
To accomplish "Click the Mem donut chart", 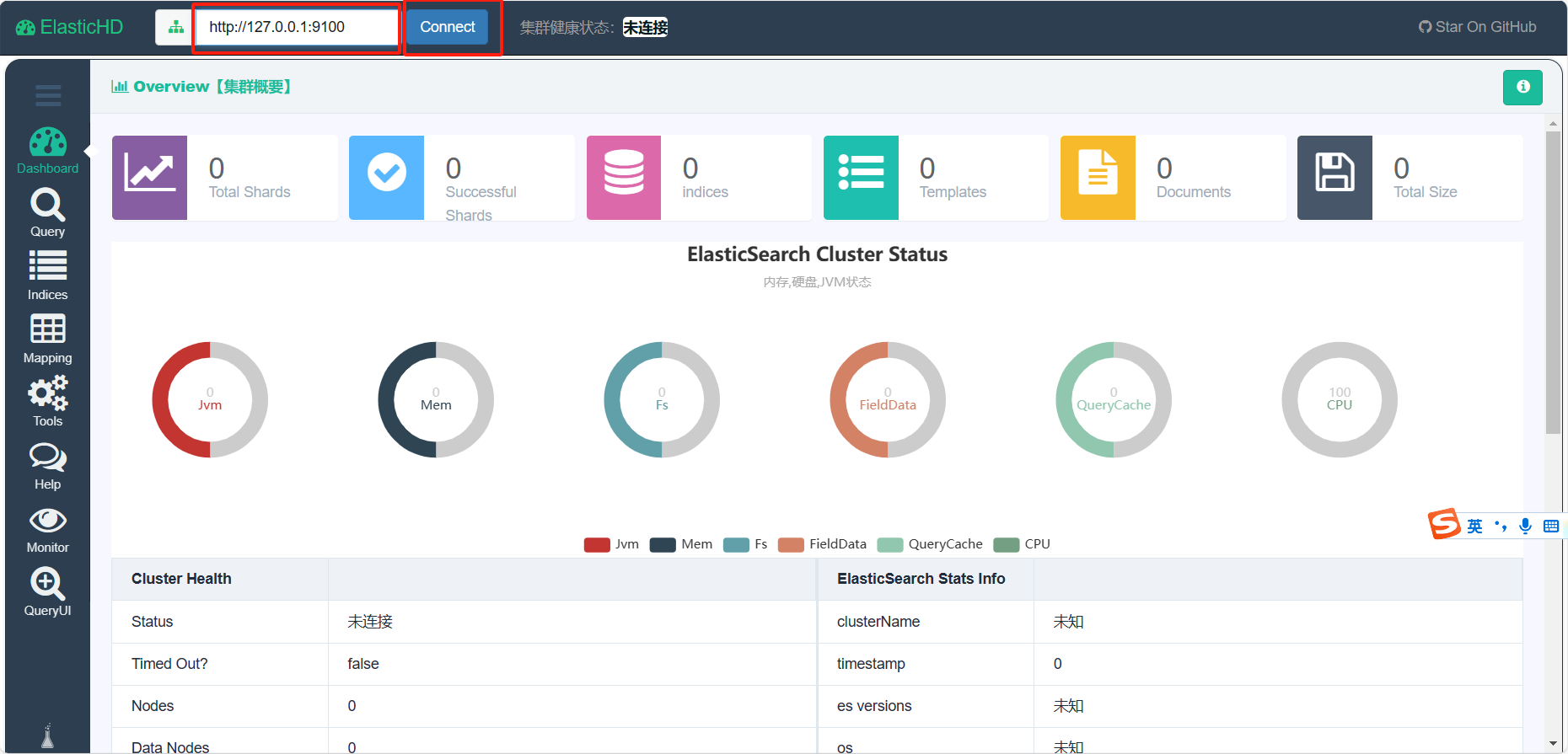I will pyautogui.click(x=436, y=399).
